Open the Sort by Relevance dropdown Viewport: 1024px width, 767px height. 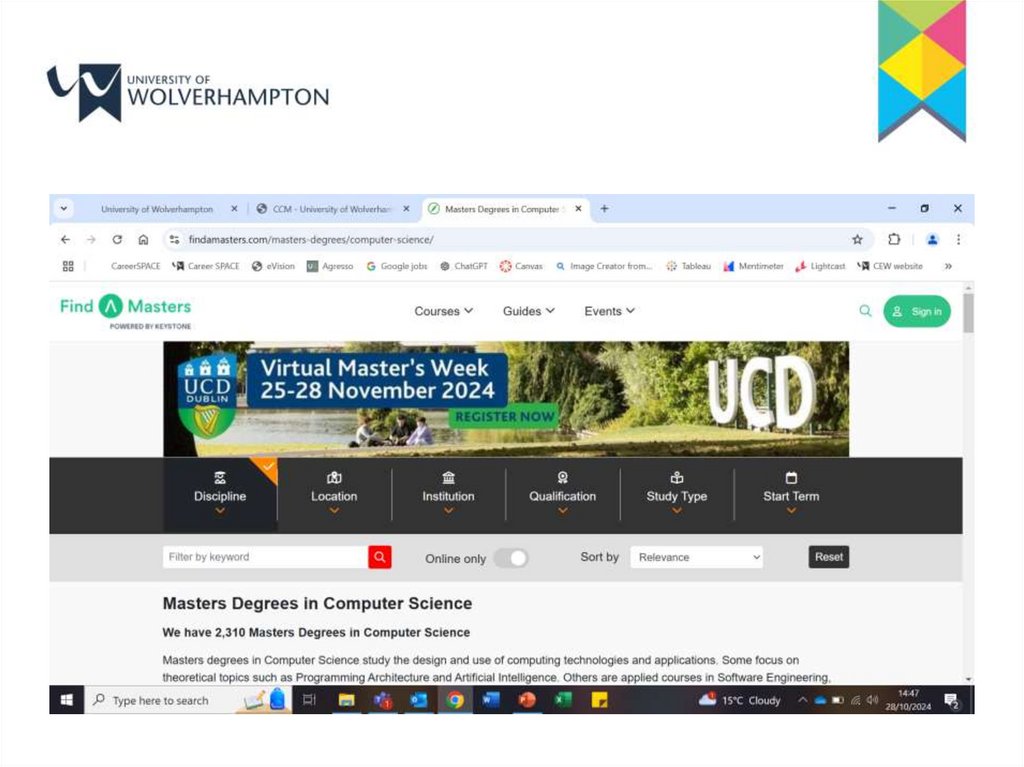point(697,557)
